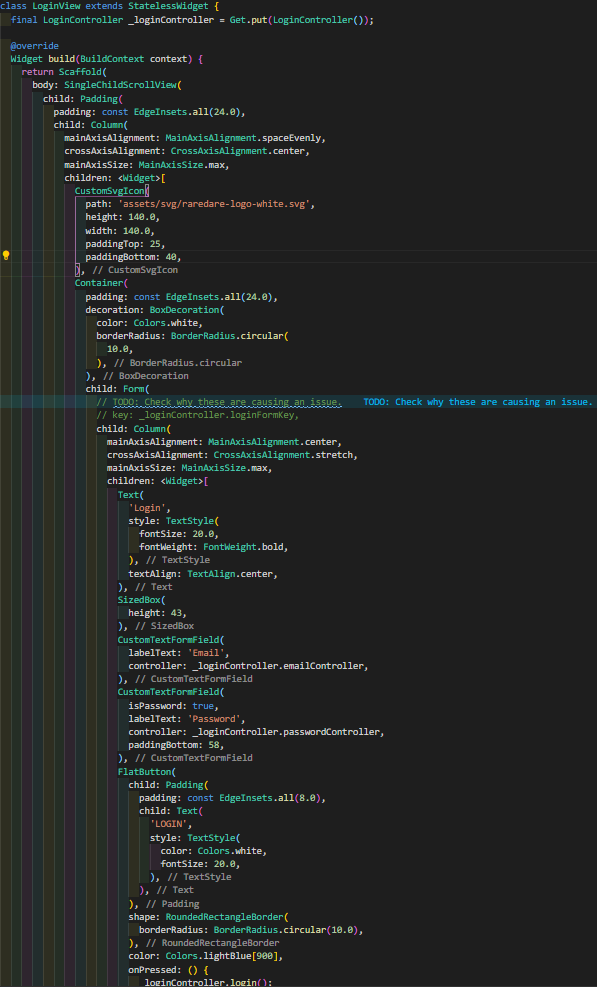Click the '// BoxDecoration' closing comment
Image resolution: width=597 pixels, height=987 pixels.
147,376
